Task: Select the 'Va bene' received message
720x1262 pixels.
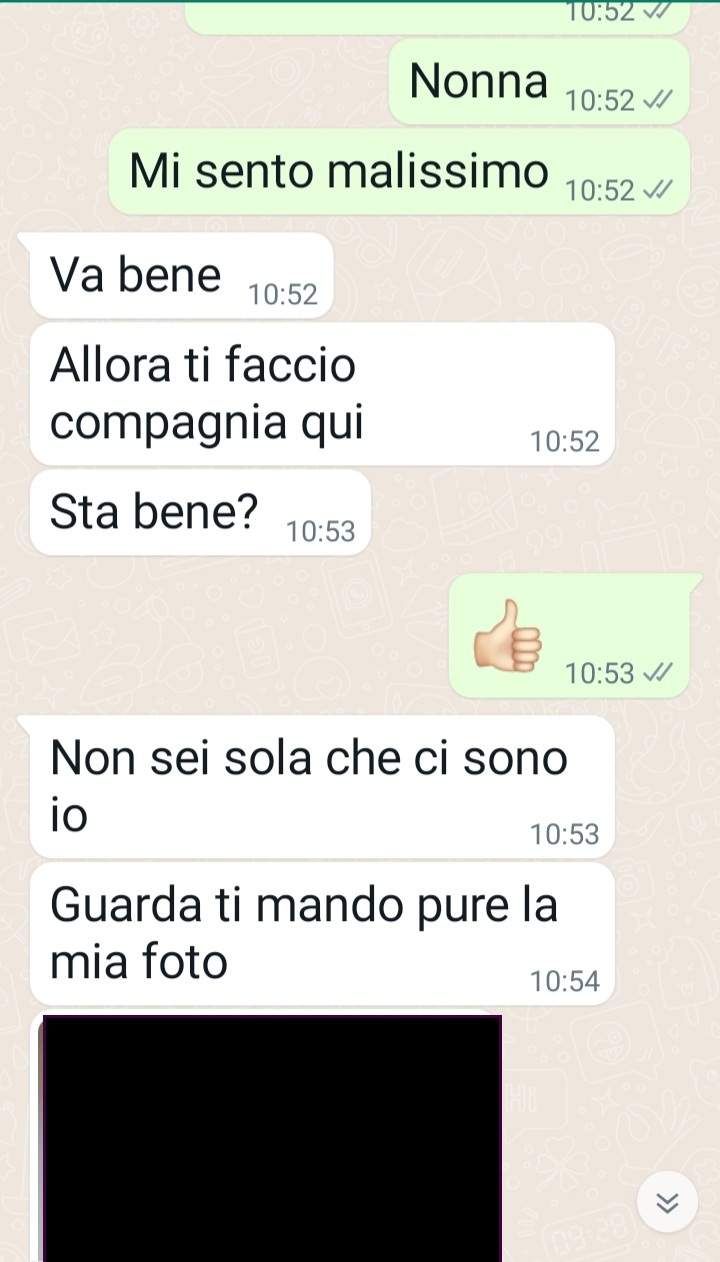Action: pos(181,276)
